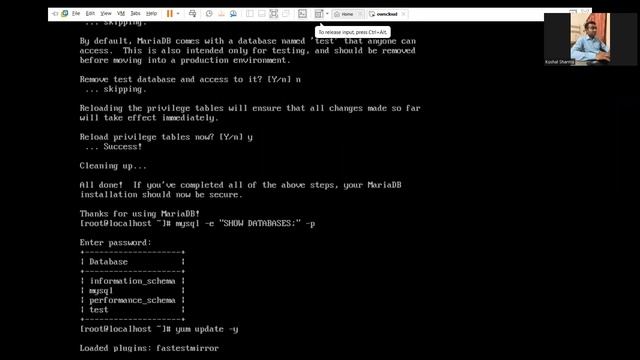640x360 pixels.
Task: Open the Tabs menu
Action: 135,13
